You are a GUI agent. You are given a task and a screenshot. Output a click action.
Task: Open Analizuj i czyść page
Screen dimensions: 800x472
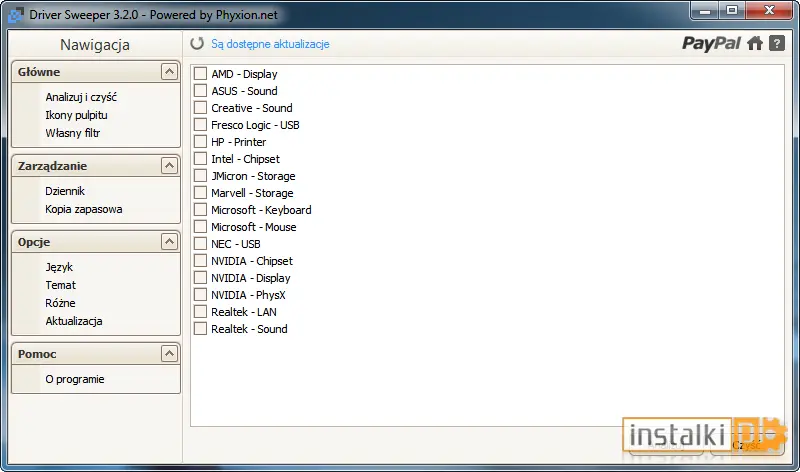pyautogui.click(x=81, y=97)
